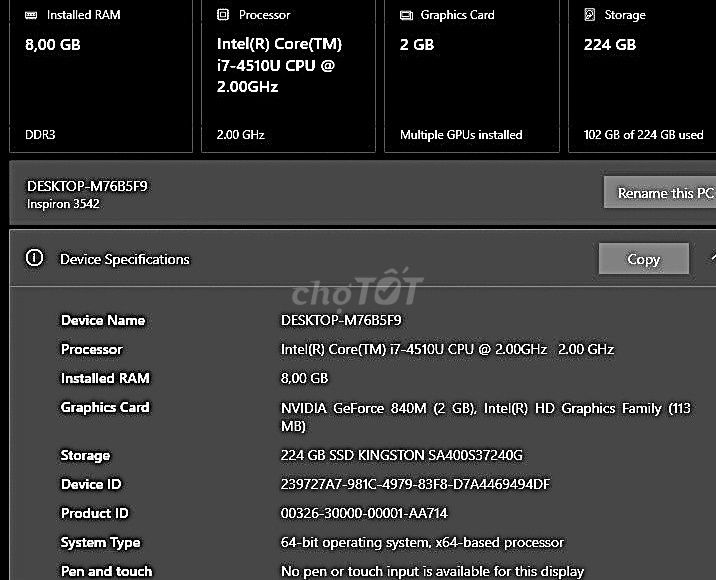Select the Processor row label
The image size is (716, 580).
click(92, 349)
